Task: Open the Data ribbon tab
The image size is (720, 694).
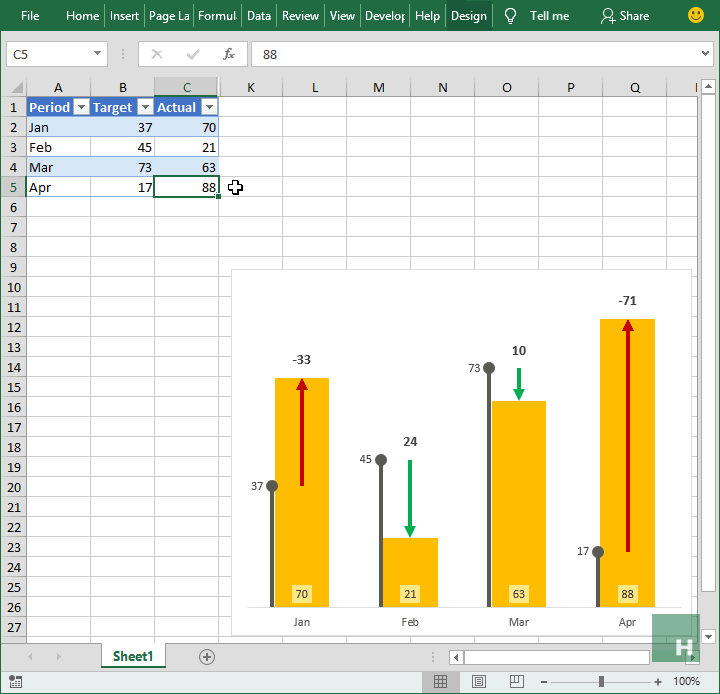Action: point(259,16)
